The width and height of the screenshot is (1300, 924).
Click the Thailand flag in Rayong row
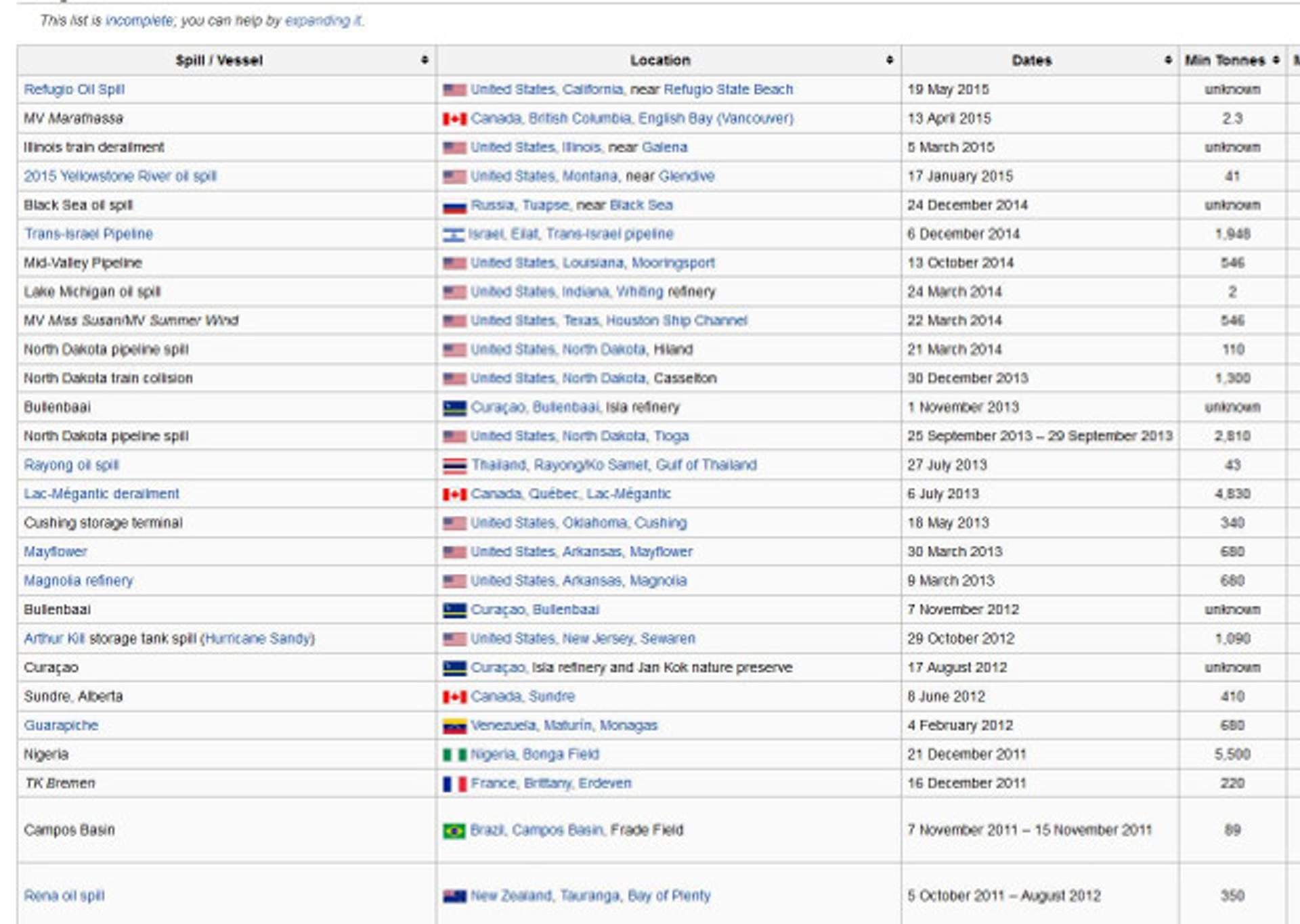pyautogui.click(x=454, y=466)
